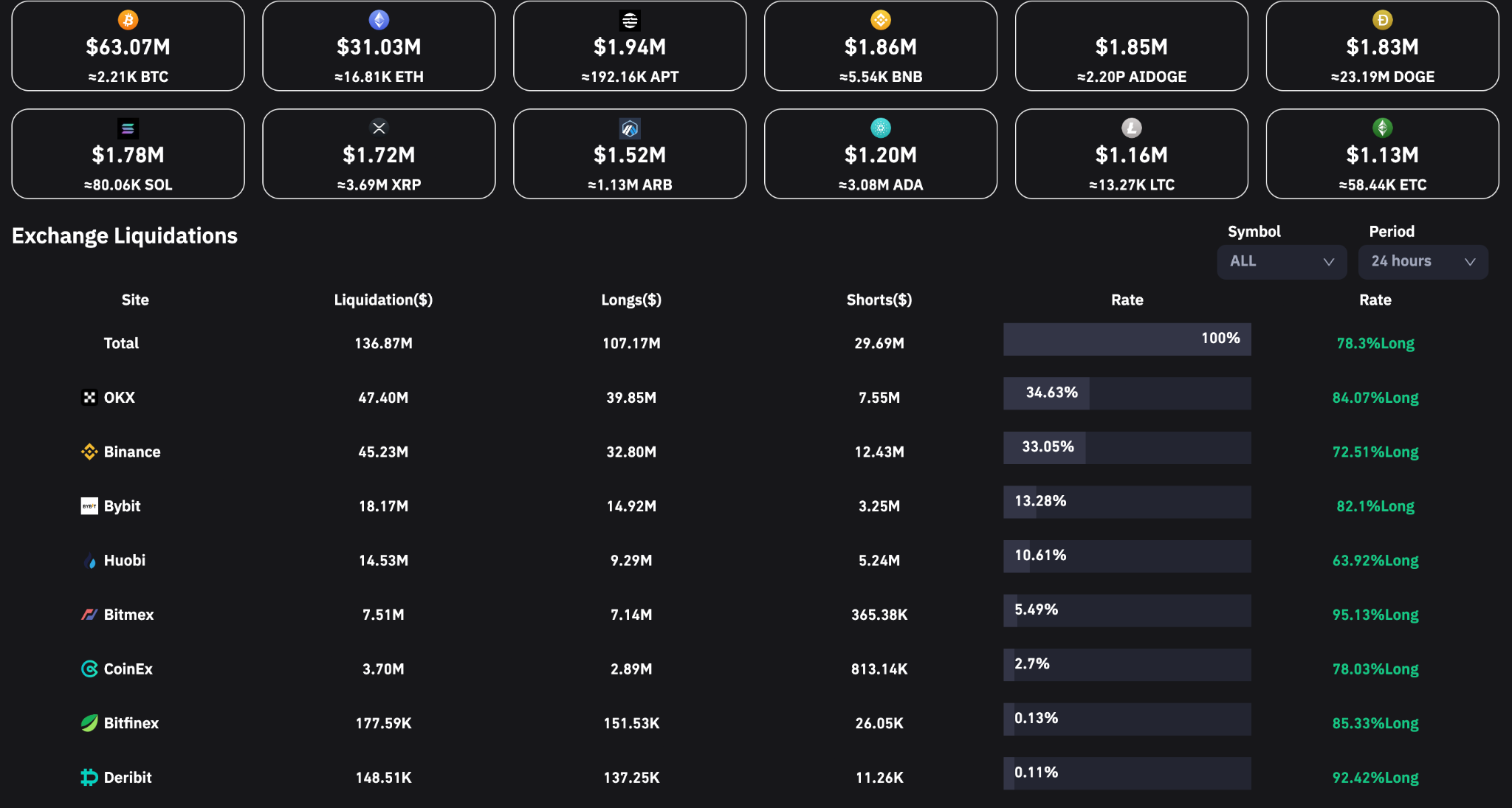Viewport: 1512px width, 808px height.
Task: Open the Bybit exchange link
Action: coord(122,506)
